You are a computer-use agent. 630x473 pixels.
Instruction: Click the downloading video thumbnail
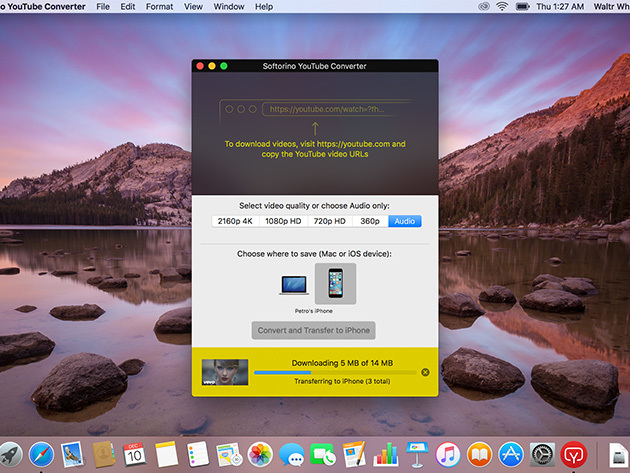coord(225,372)
